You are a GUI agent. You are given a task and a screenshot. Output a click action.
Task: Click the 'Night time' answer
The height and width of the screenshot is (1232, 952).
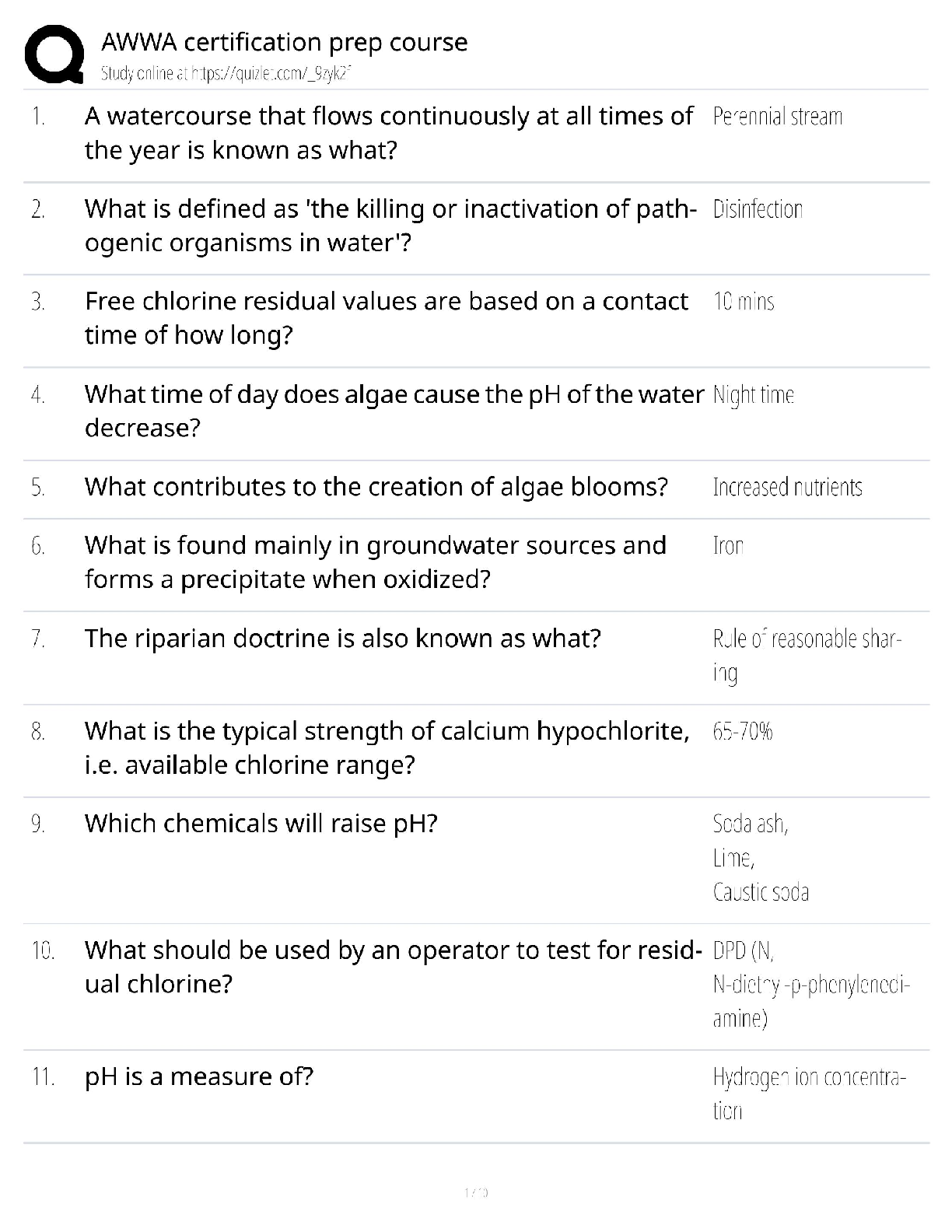click(x=753, y=395)
